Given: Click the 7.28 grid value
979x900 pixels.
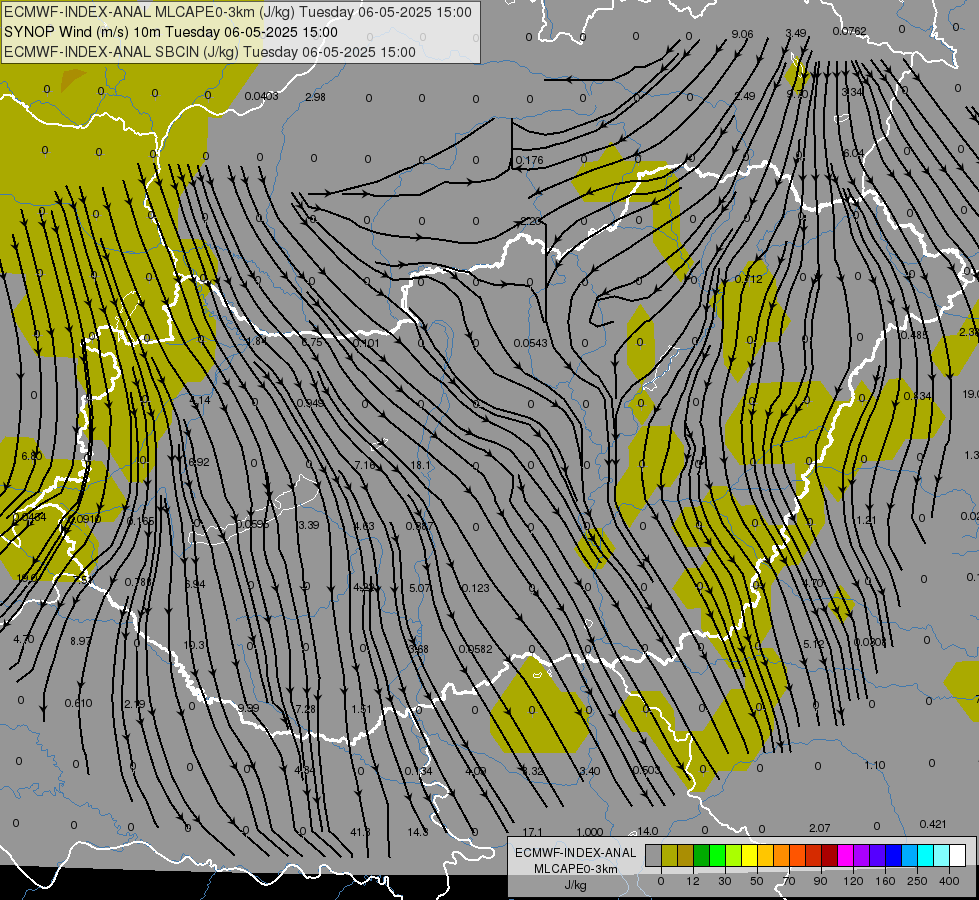Looking at the screenshot, I should click(x=305, y=710).
